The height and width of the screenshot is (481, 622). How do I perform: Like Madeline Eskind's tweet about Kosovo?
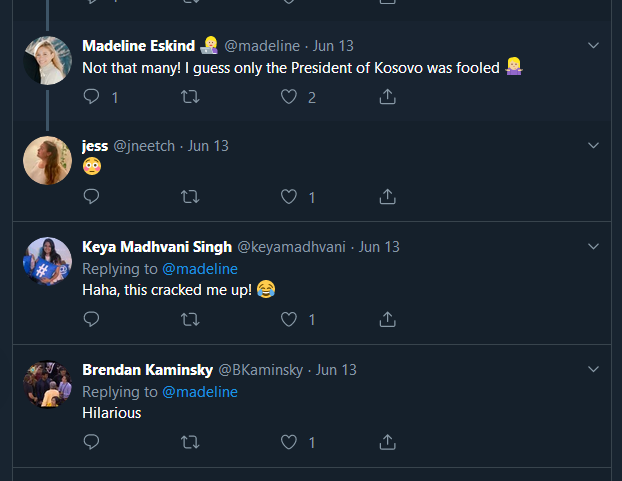tap(289, 97)
